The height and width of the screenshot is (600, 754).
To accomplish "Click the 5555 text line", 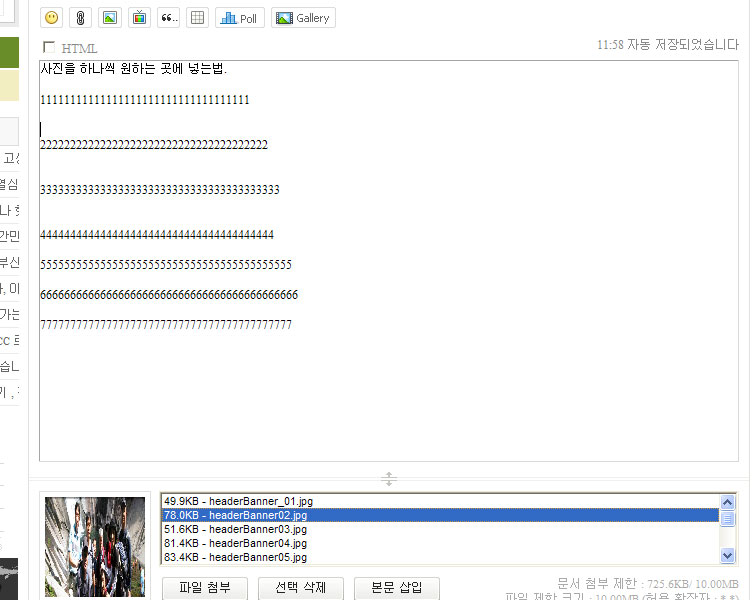I will [166, 264].
